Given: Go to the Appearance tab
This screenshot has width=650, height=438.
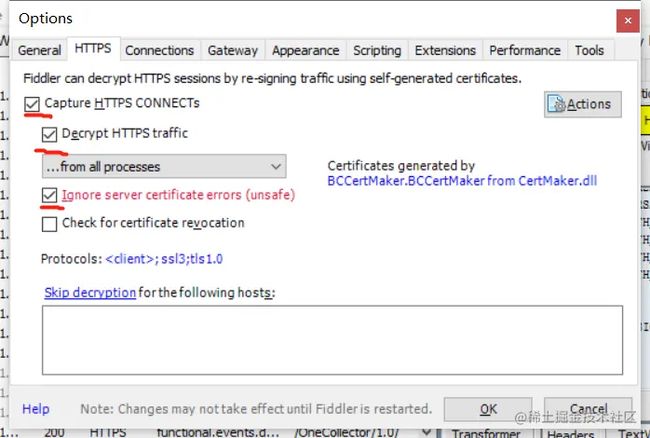Looking at the screenshot, I should pyautogui.click(x=306, y=51).
